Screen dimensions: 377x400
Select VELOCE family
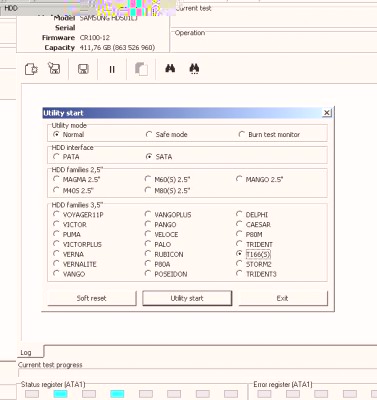click(x=148, y=234)
